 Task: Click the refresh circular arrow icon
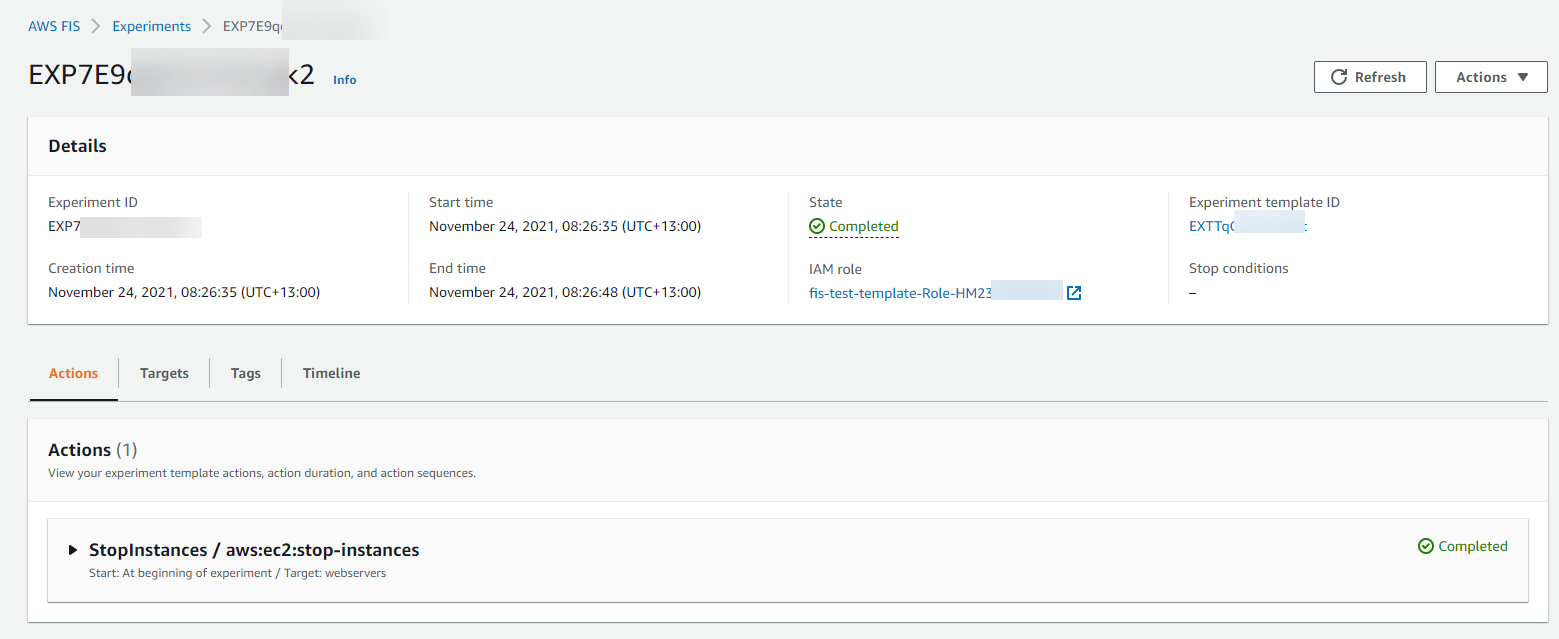click(x=1339, y=77)
